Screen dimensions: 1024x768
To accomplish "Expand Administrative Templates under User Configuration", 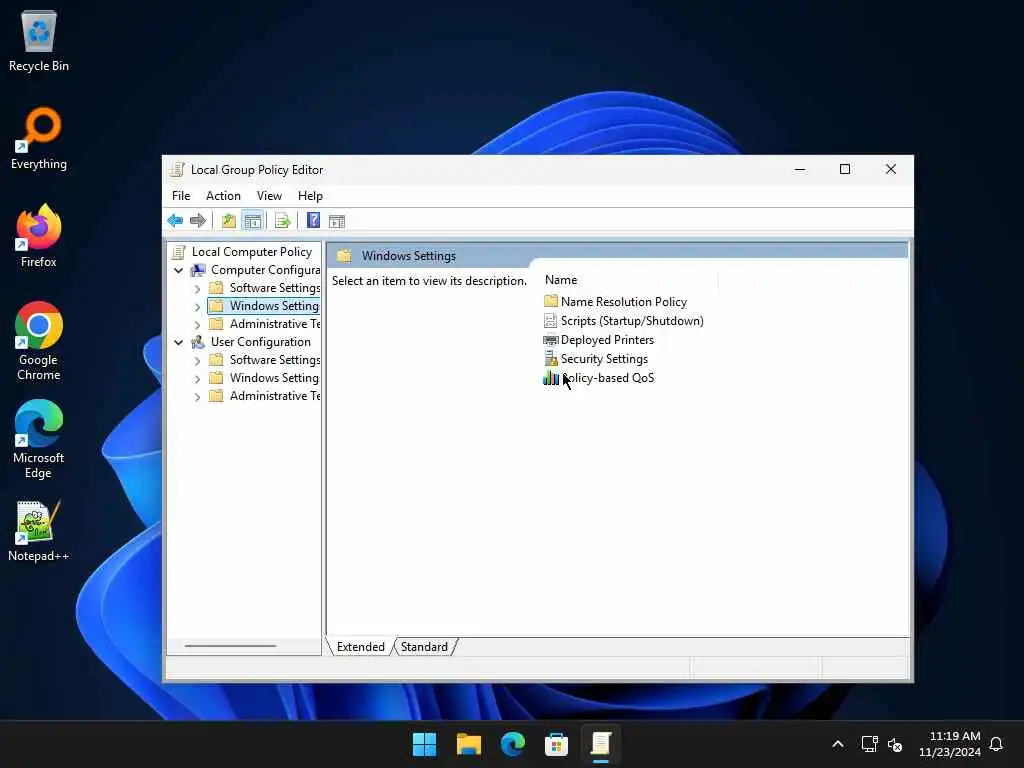I will coord(197,396).
